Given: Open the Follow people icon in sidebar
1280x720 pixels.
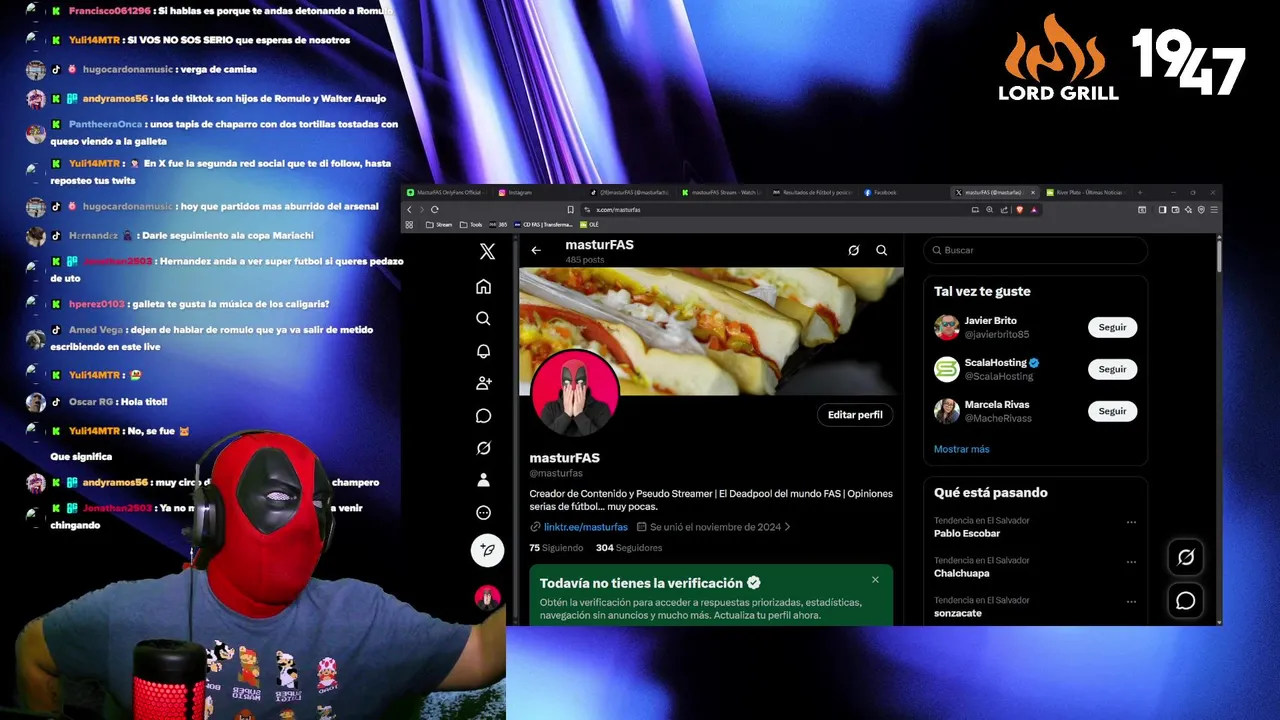Looking at the screenshot, I should click(483, 383).
